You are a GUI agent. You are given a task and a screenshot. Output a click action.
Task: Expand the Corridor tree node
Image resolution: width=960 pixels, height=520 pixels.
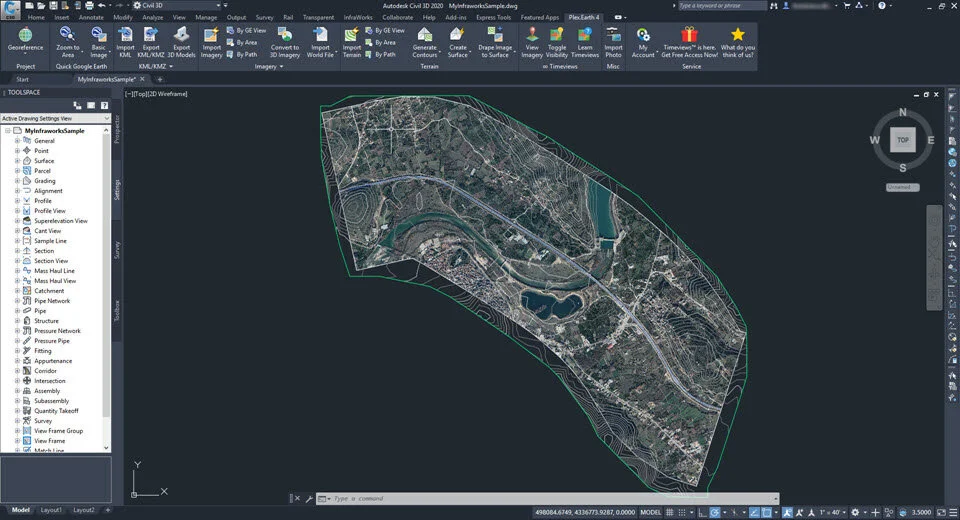[17, 371]
